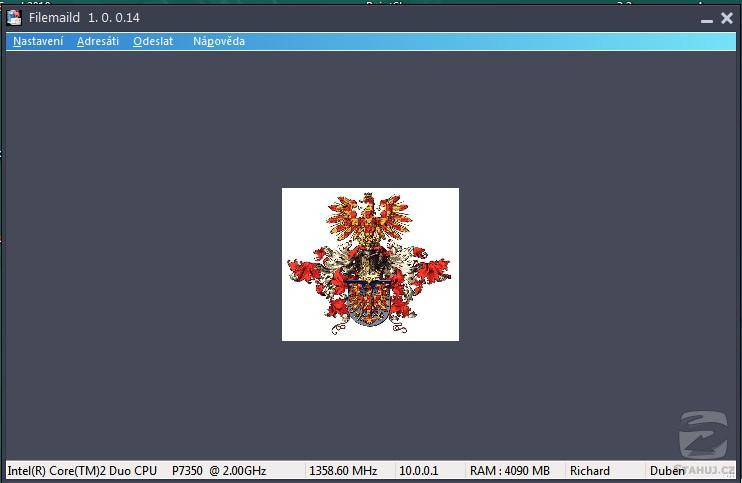Click the 10.0.0.1 IP address entry
This screenshot has width=742, height=483.
click(x=419, y=471)
